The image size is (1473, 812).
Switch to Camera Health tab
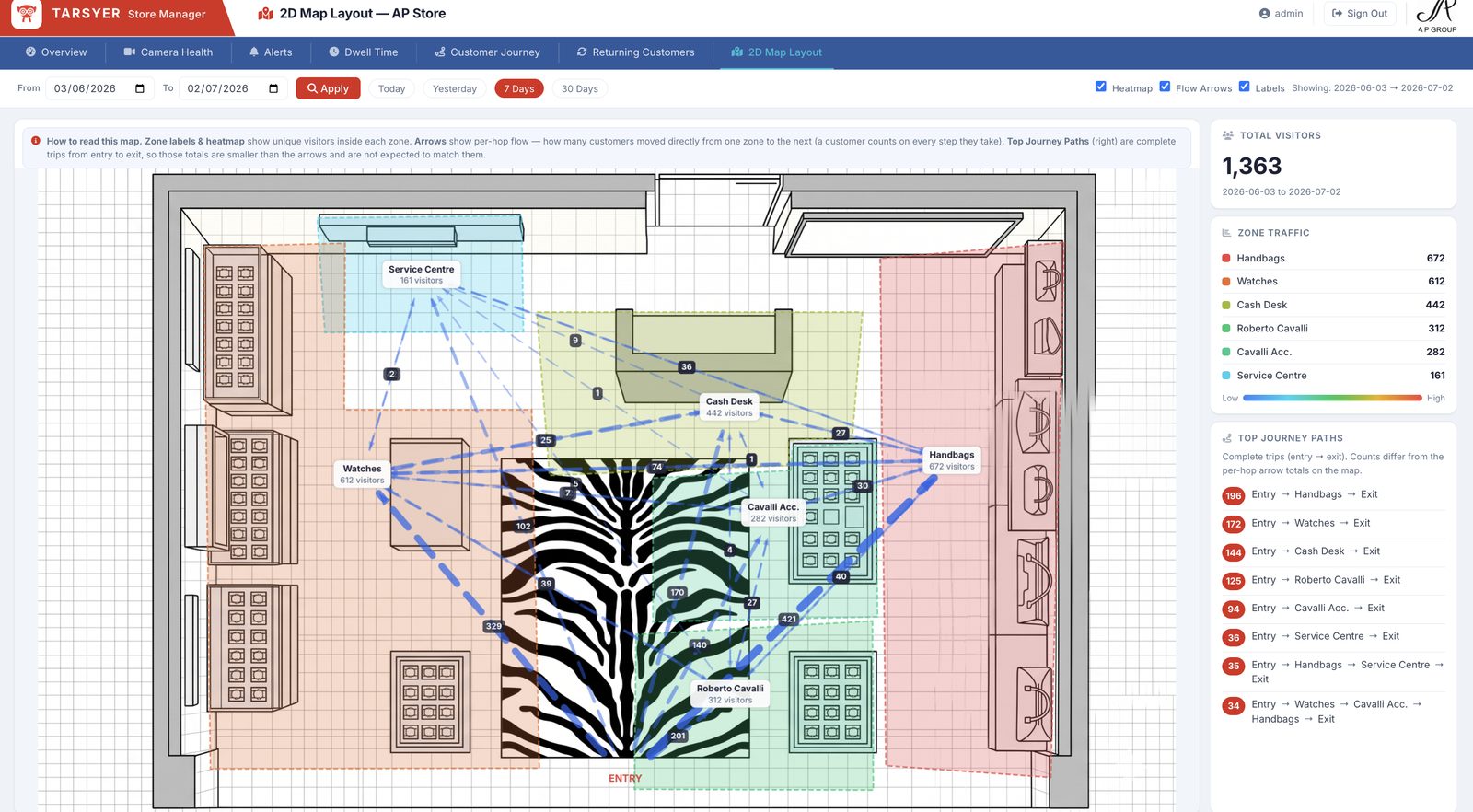coord(168,52)
